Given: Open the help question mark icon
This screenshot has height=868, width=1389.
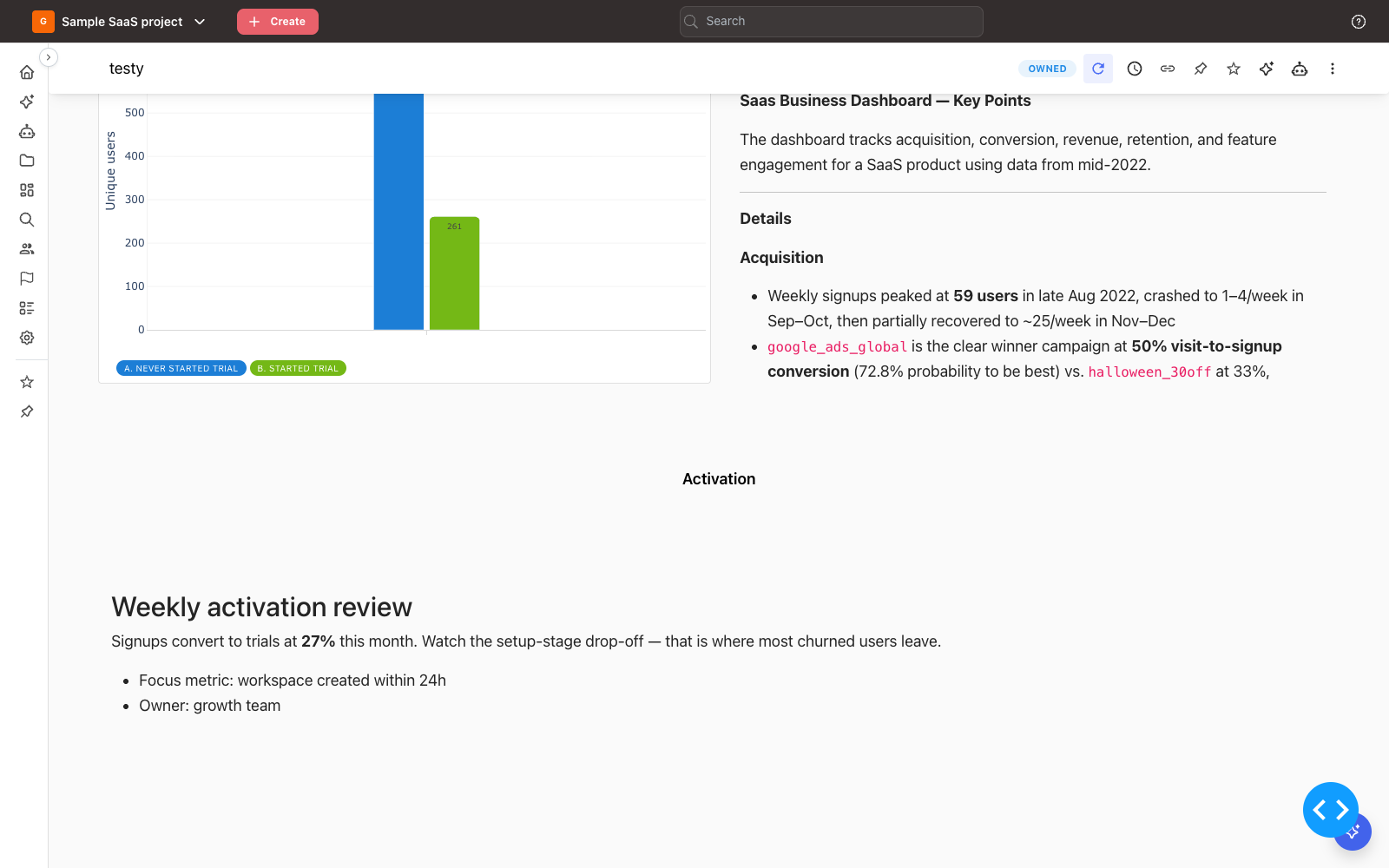Looking at the screenshot, I should (x=1359, y=22).
